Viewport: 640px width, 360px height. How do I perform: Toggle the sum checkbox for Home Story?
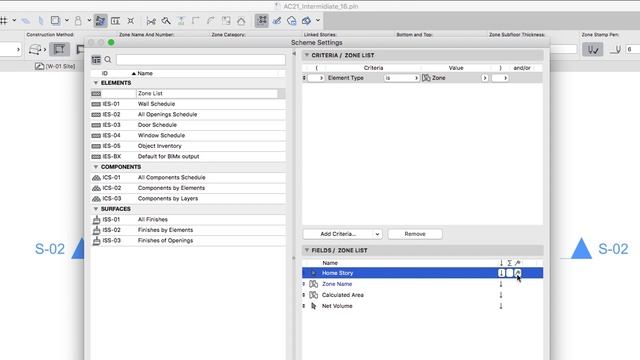(509, 273)
